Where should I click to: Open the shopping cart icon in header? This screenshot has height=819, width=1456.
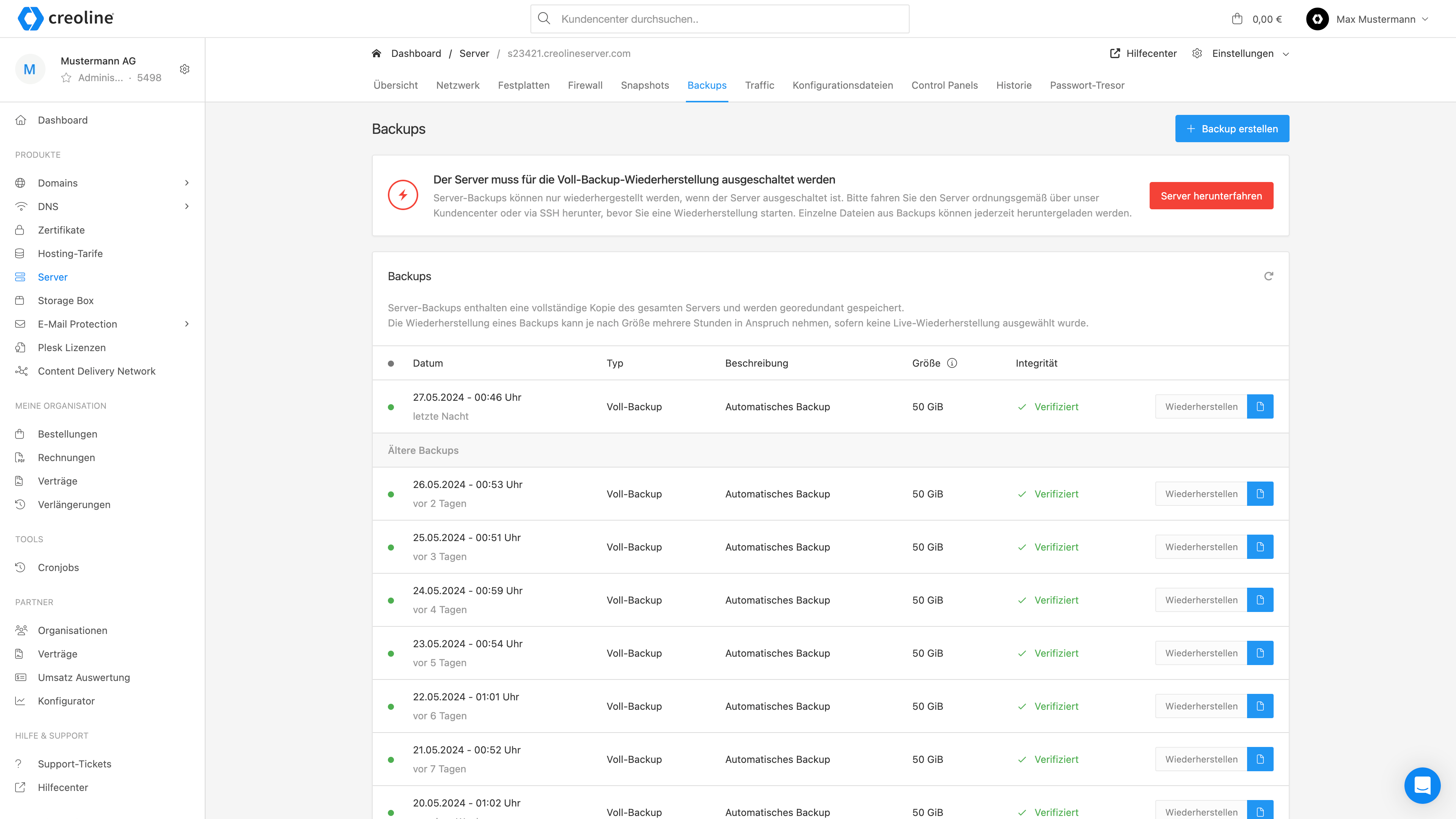point(1237,19)
